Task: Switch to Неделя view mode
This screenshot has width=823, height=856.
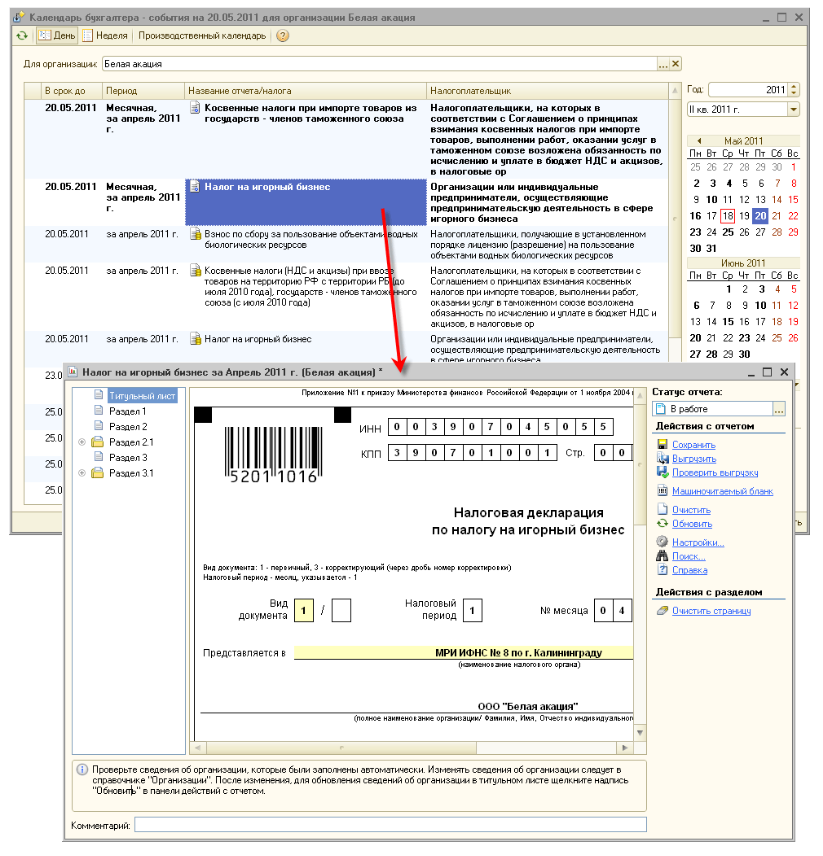Action: coord(105,36)
